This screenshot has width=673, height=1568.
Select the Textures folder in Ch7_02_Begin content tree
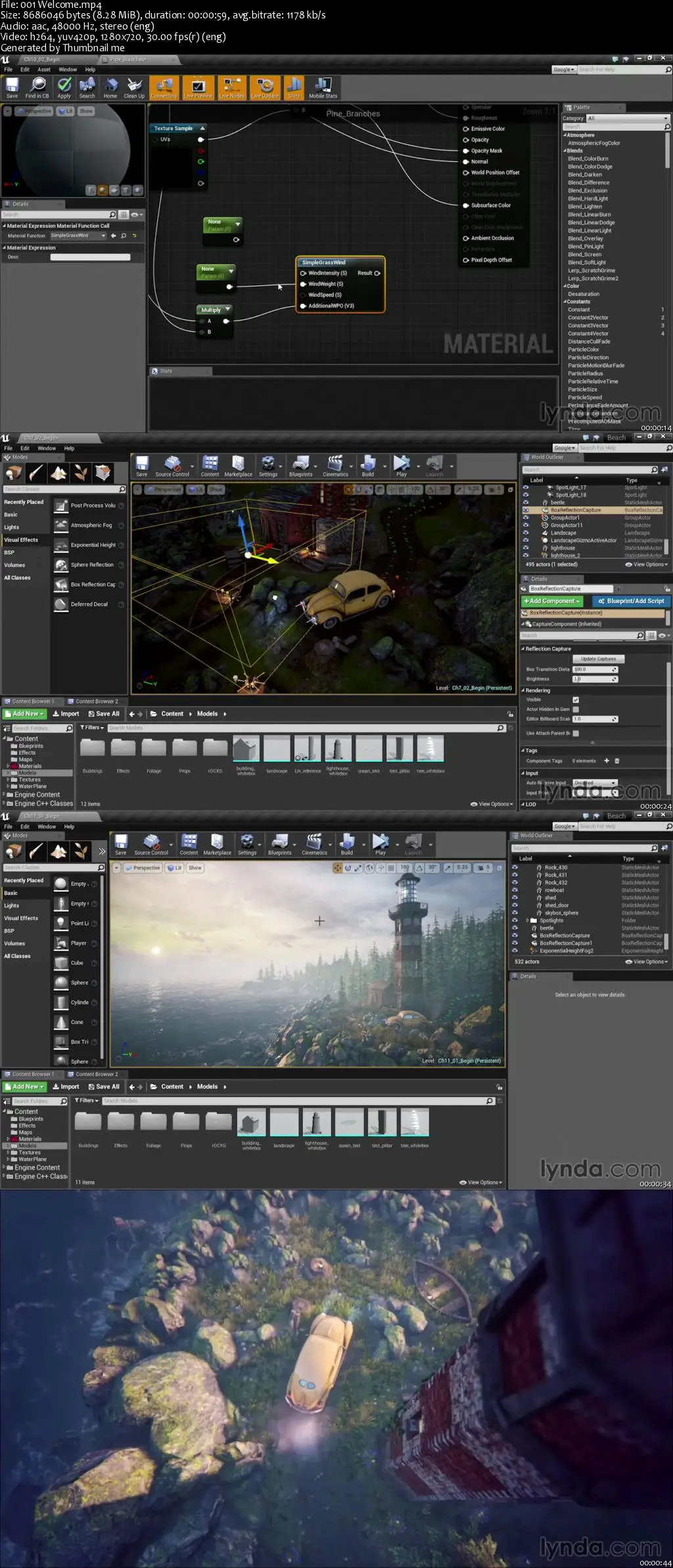(x=29, y=780)
